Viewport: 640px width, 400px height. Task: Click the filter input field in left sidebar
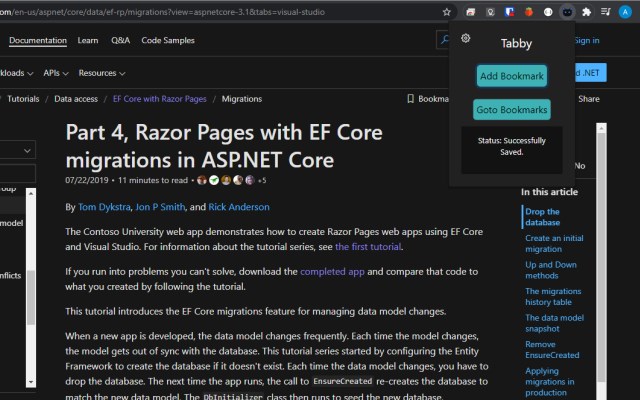pyautogui.click(x=18, y=173)
